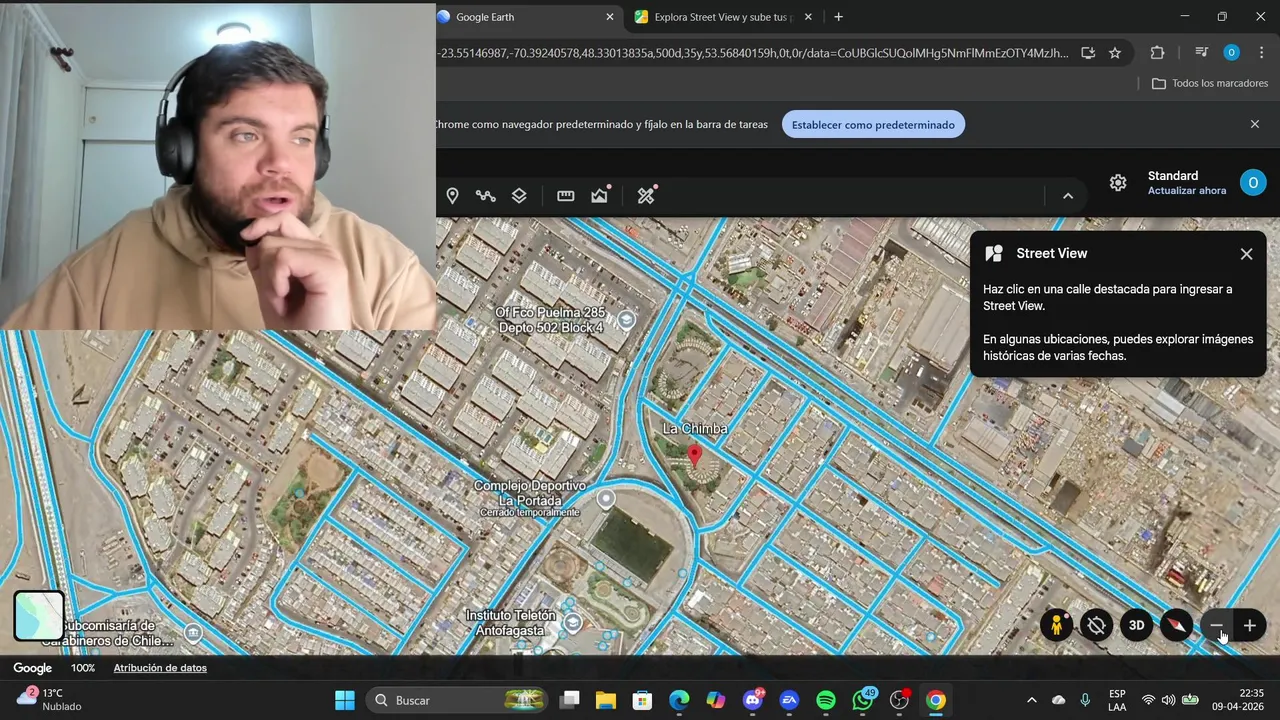This screenshot has height=720, width=1280.
Task: Open the Google account avatar in Earth
Action: tap(1252, 183)
